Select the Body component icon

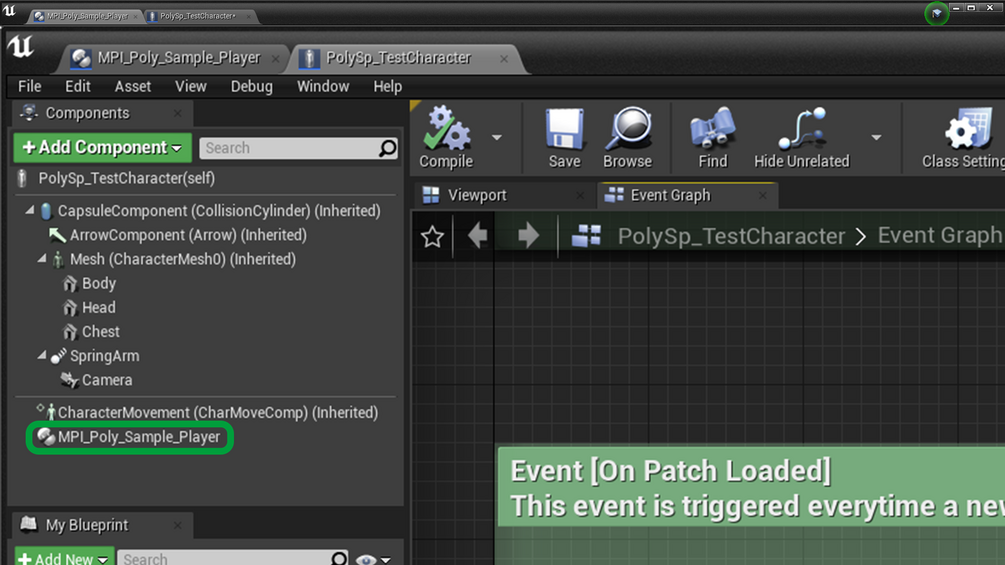pos(70,284)
